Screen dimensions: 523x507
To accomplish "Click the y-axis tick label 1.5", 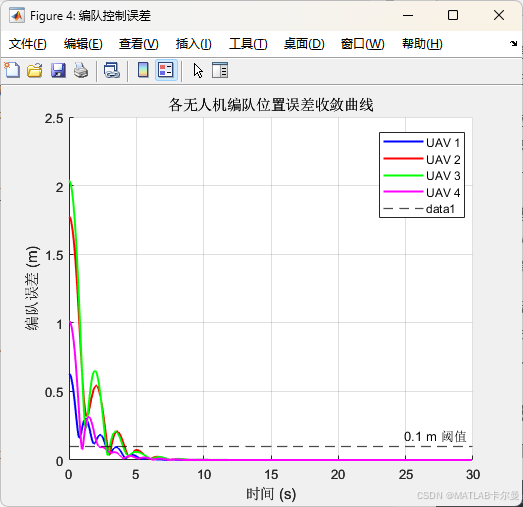I will tap(54, 256).
